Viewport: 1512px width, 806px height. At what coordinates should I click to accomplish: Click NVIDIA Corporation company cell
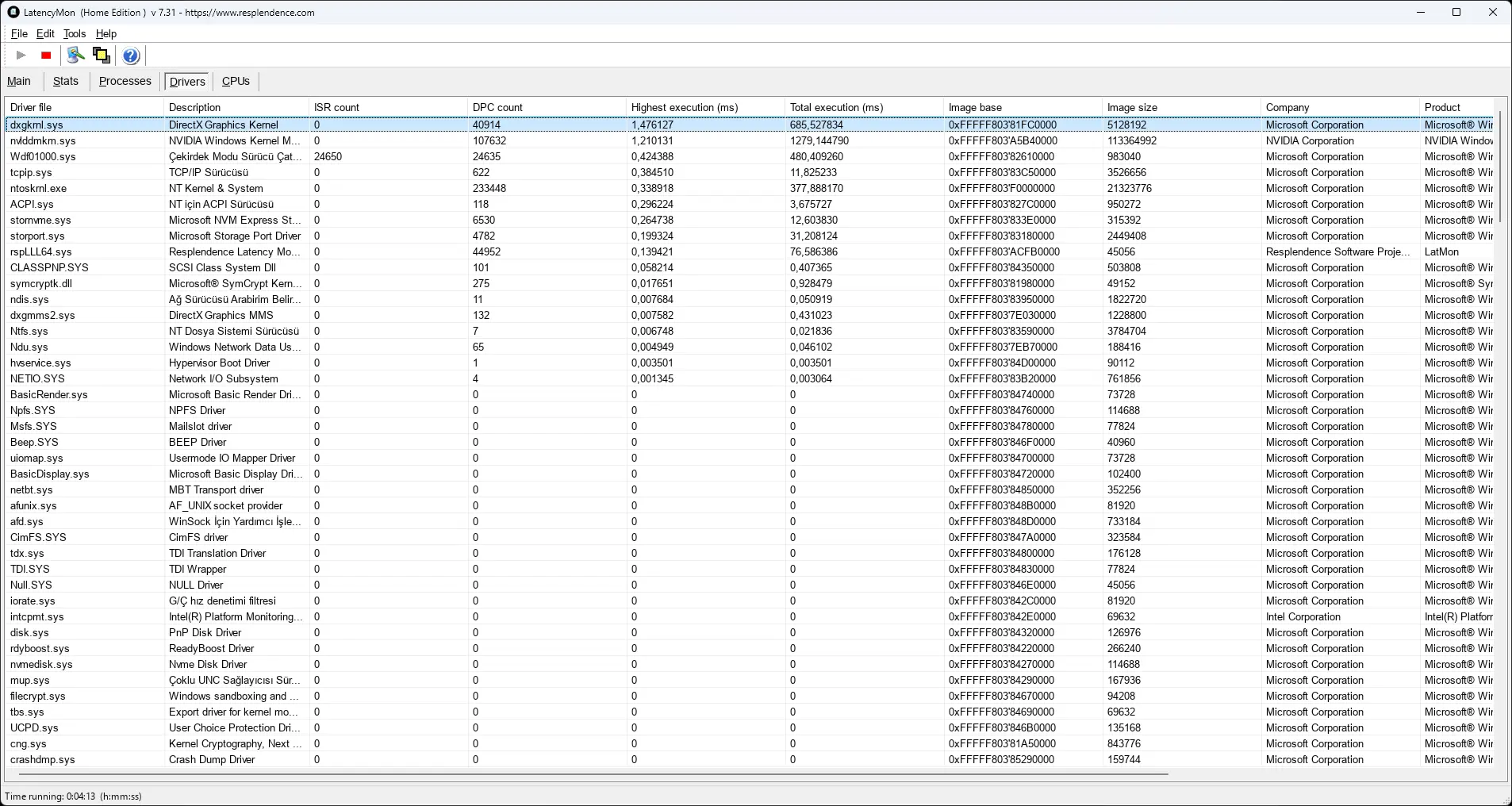coord(1310,140)
